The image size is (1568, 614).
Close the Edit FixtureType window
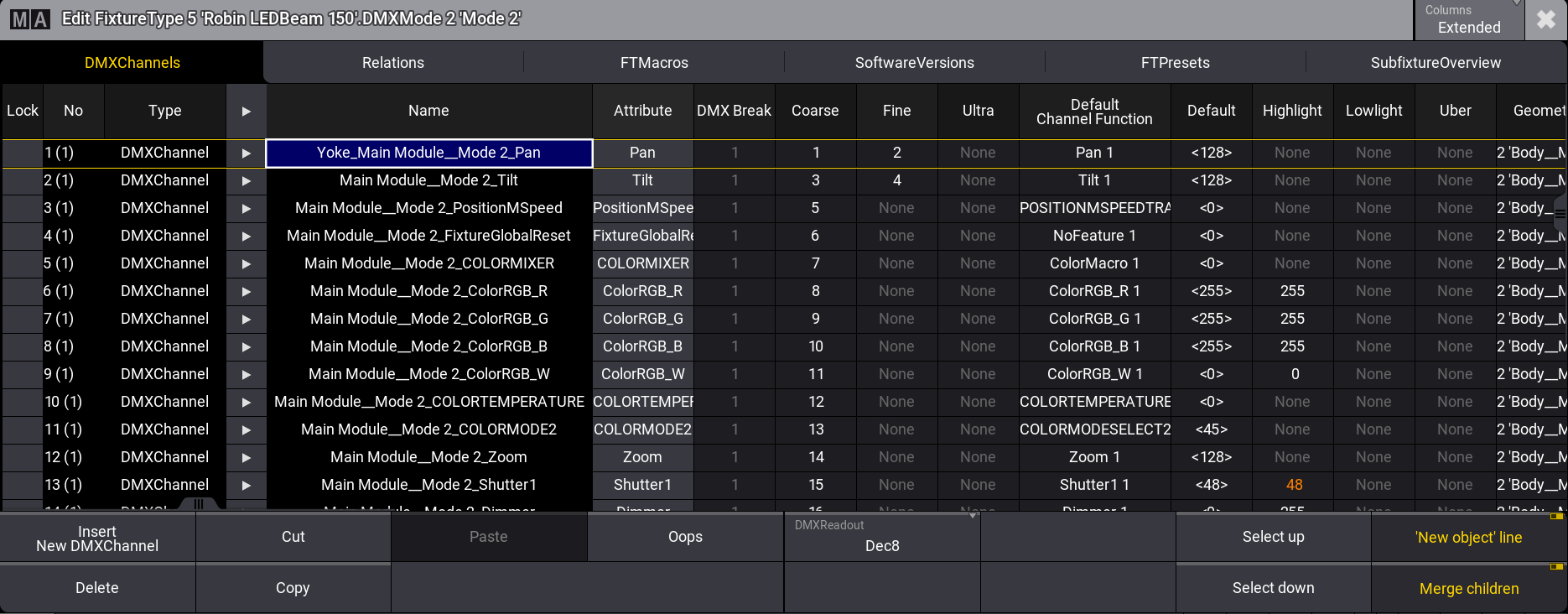(1546, 19)
